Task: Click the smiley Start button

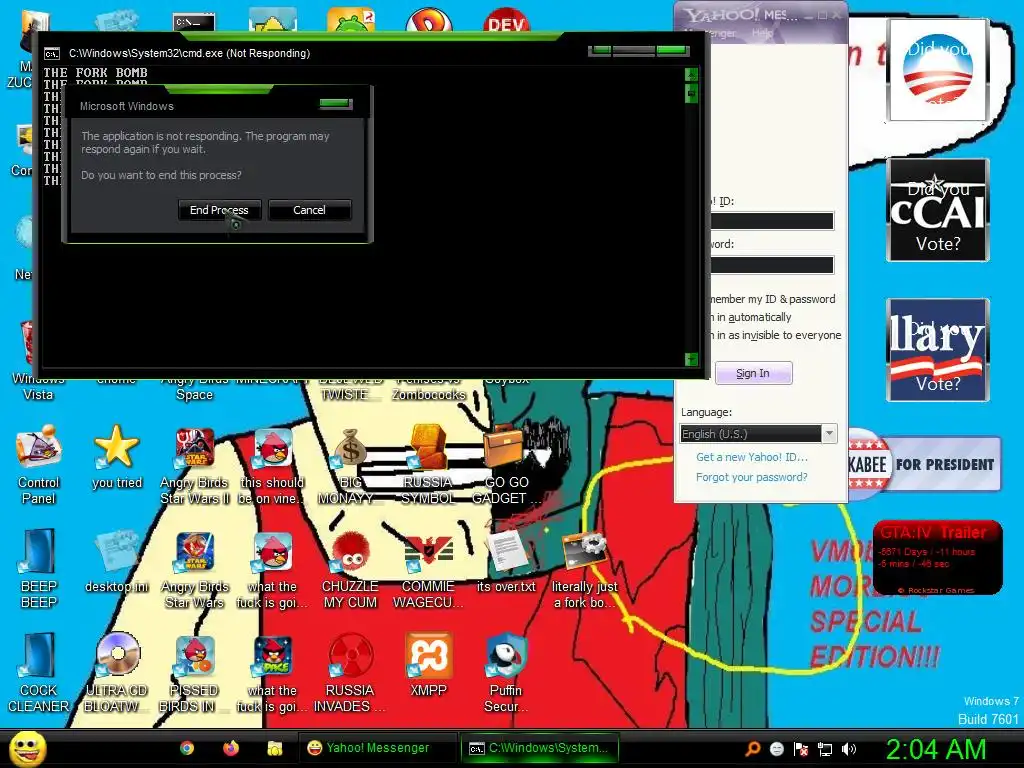Action: point(27,748)
